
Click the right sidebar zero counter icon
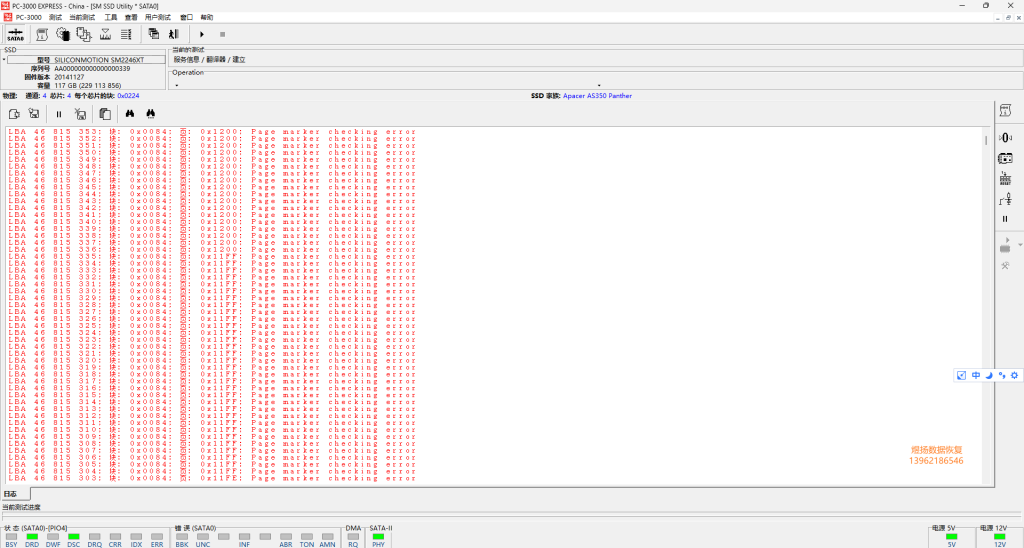[1005, 137]
